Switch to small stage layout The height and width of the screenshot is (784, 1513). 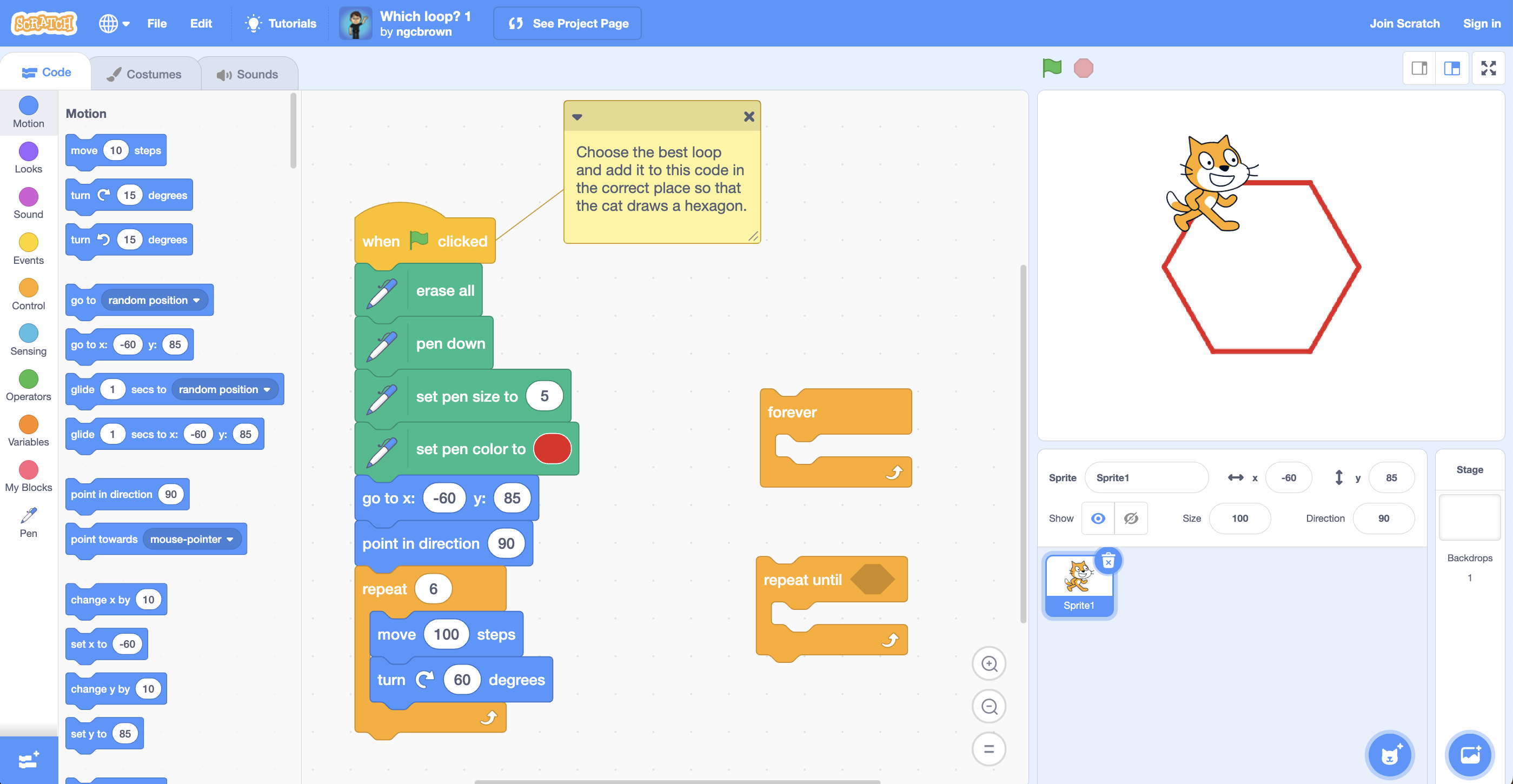[x=1419, y=68]
